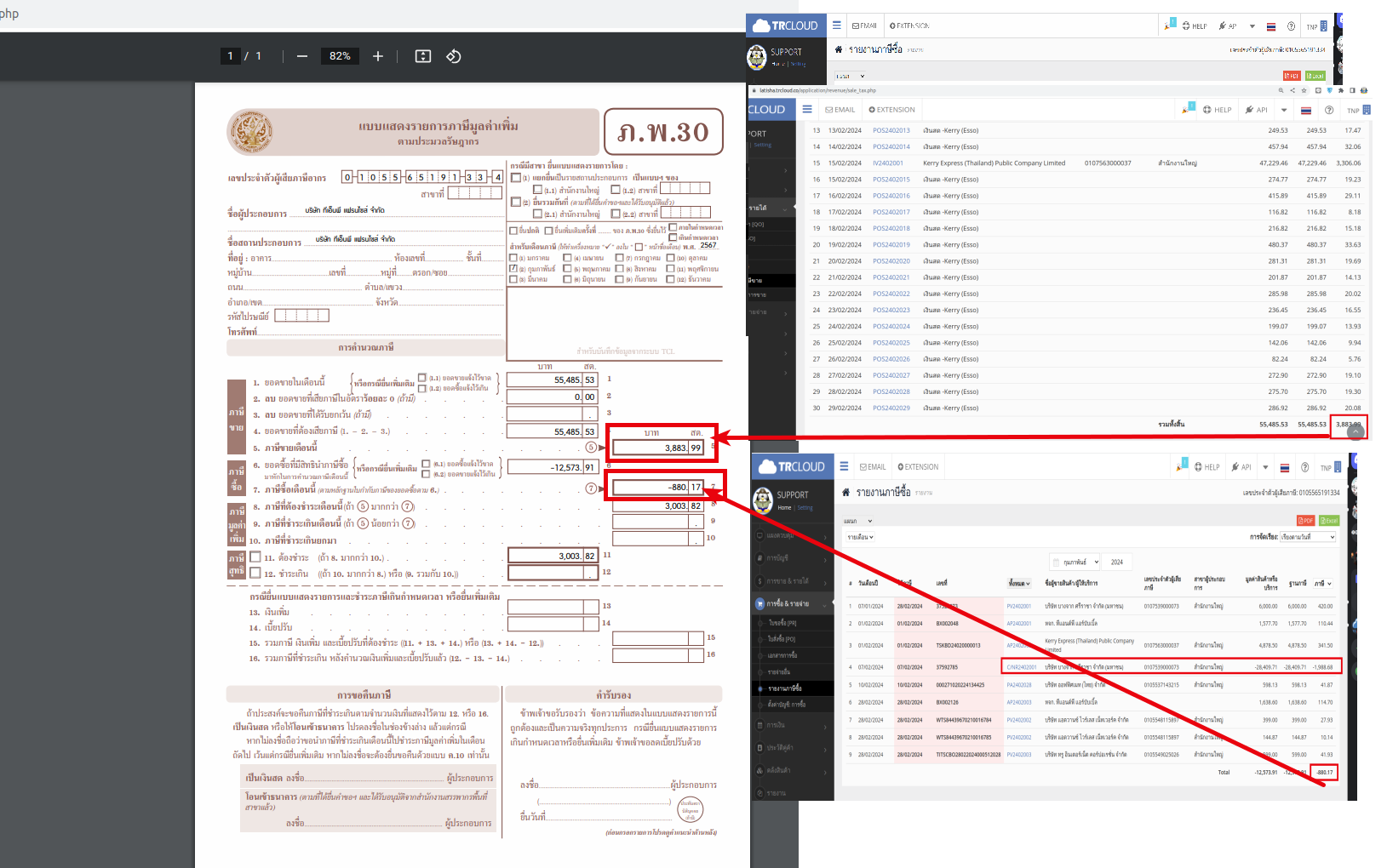This screenshot has height=868, width=1387.
Task: Click the SUPPORT avatar in bottom window
Action: pyautogui.click(x=763, y=500)
